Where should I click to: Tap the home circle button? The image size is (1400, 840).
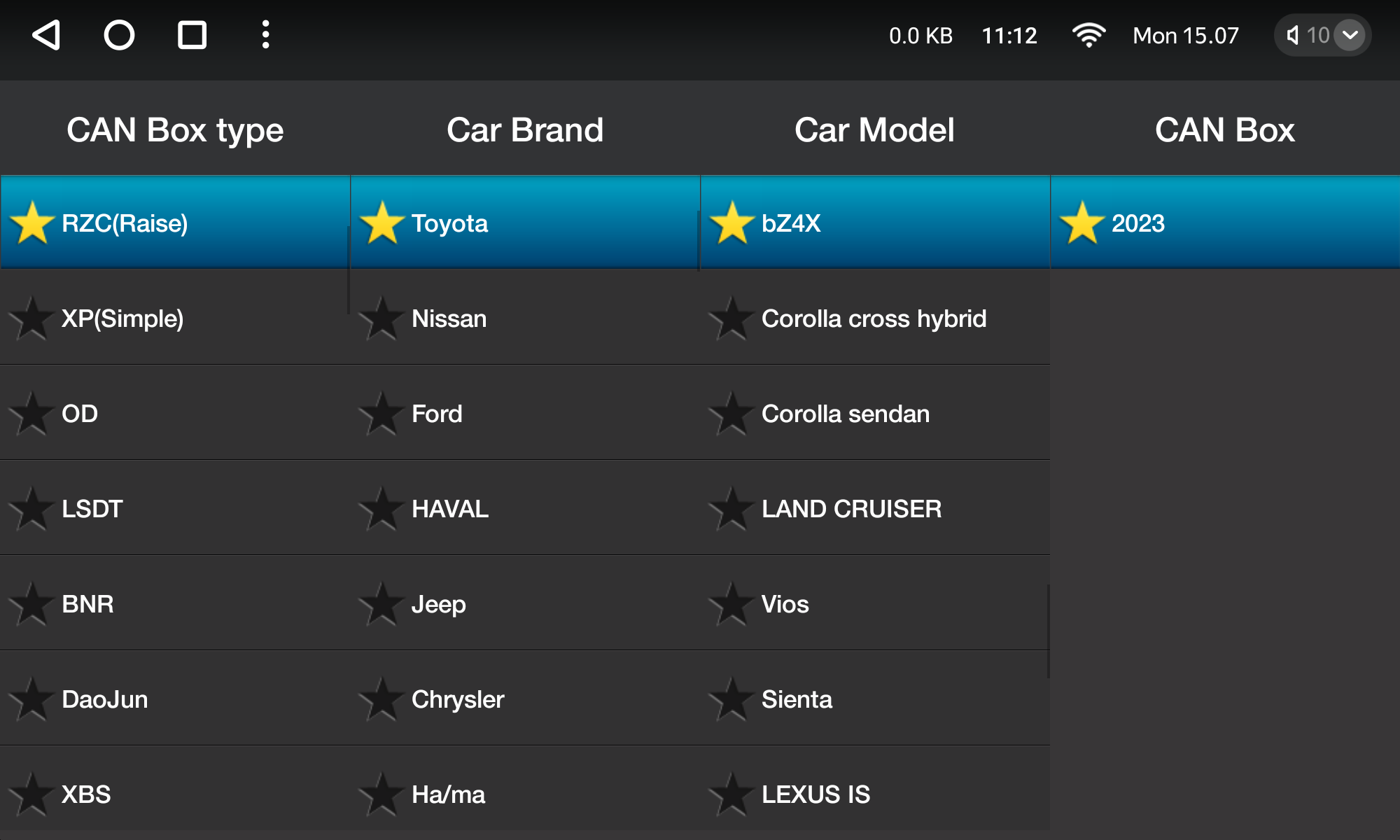tap(119, 35)
